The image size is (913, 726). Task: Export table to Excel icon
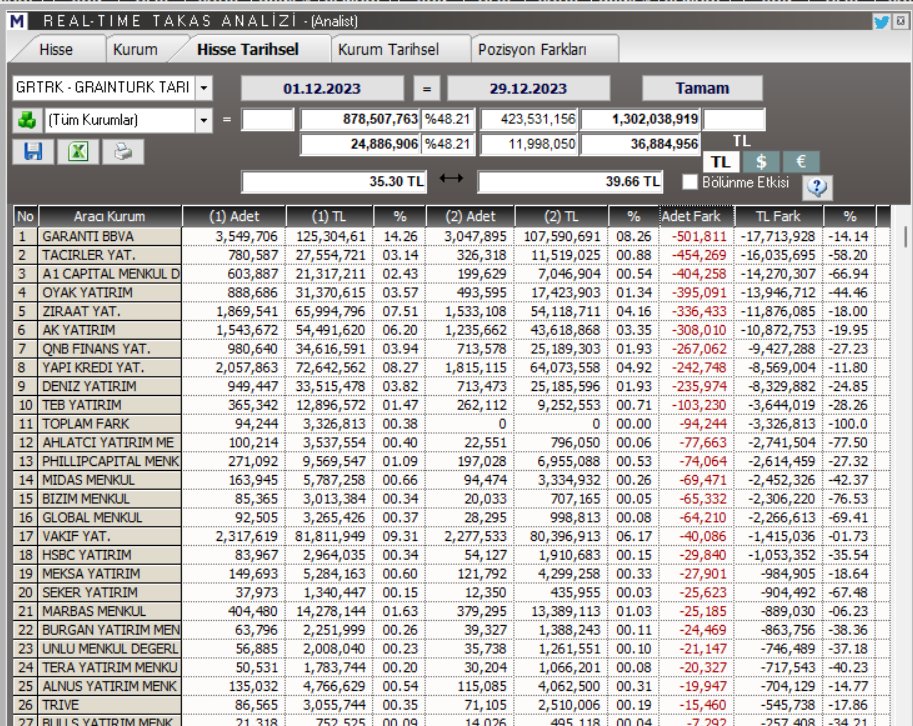click(78, 152)
